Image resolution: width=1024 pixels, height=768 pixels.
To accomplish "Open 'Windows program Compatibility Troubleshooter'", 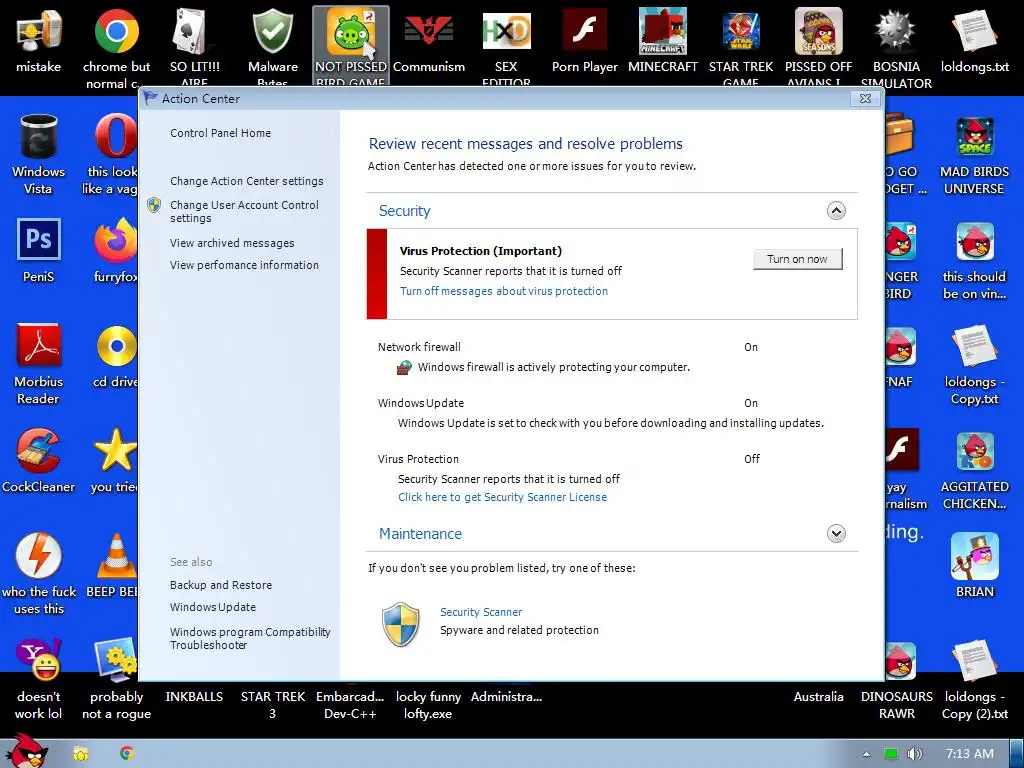I will (250, 638).
